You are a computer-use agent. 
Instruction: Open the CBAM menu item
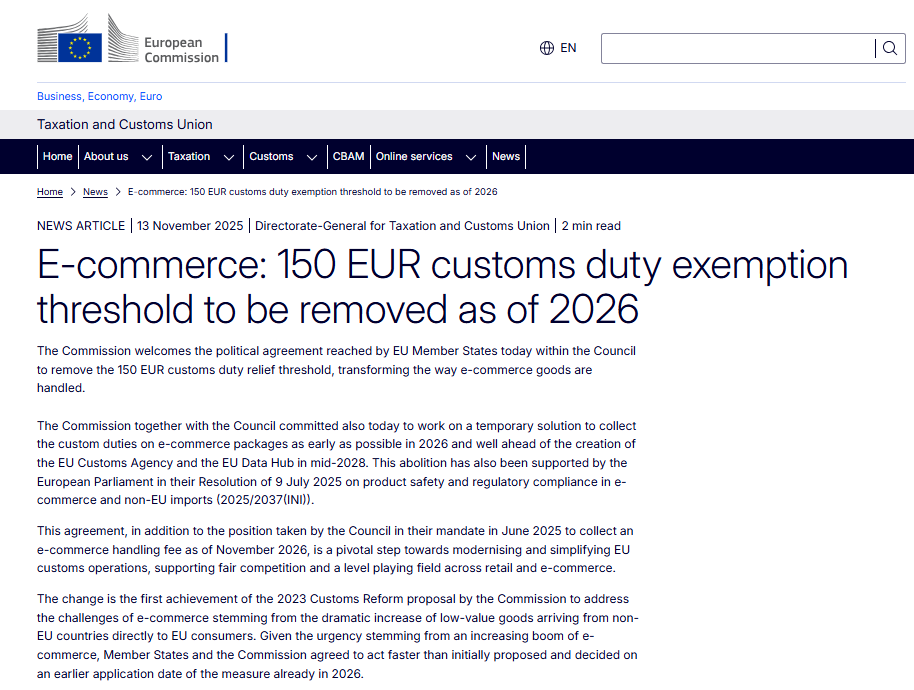tap(348, 156)
